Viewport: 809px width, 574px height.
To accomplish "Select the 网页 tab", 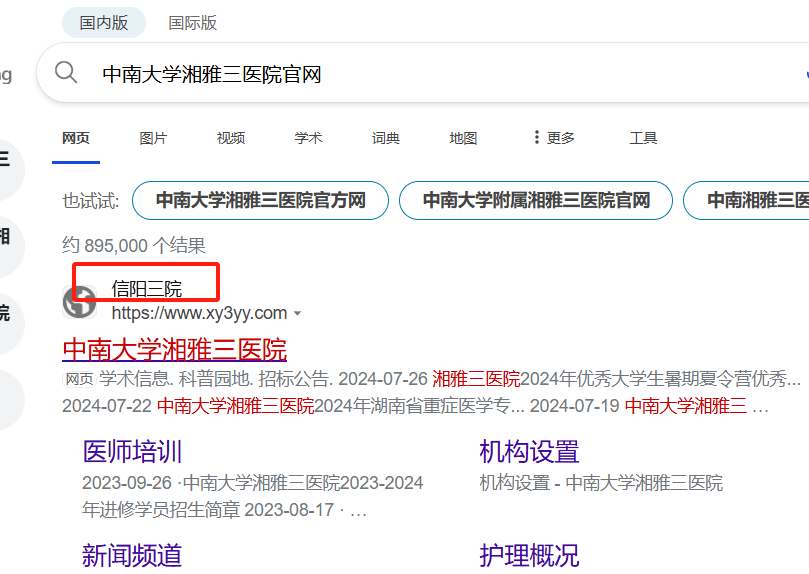I will 76,138.
